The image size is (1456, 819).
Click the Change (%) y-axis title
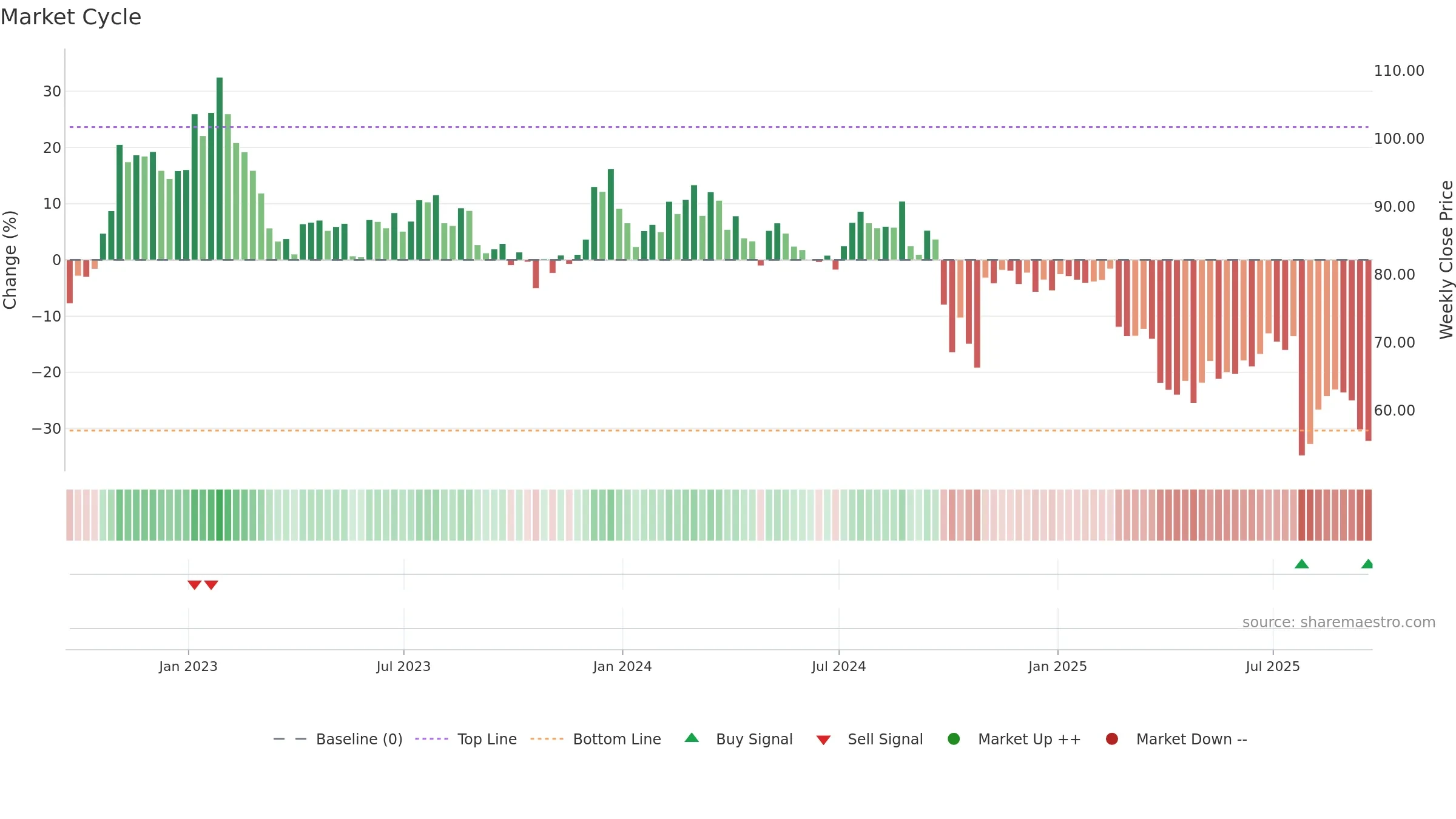click(10, 260)
